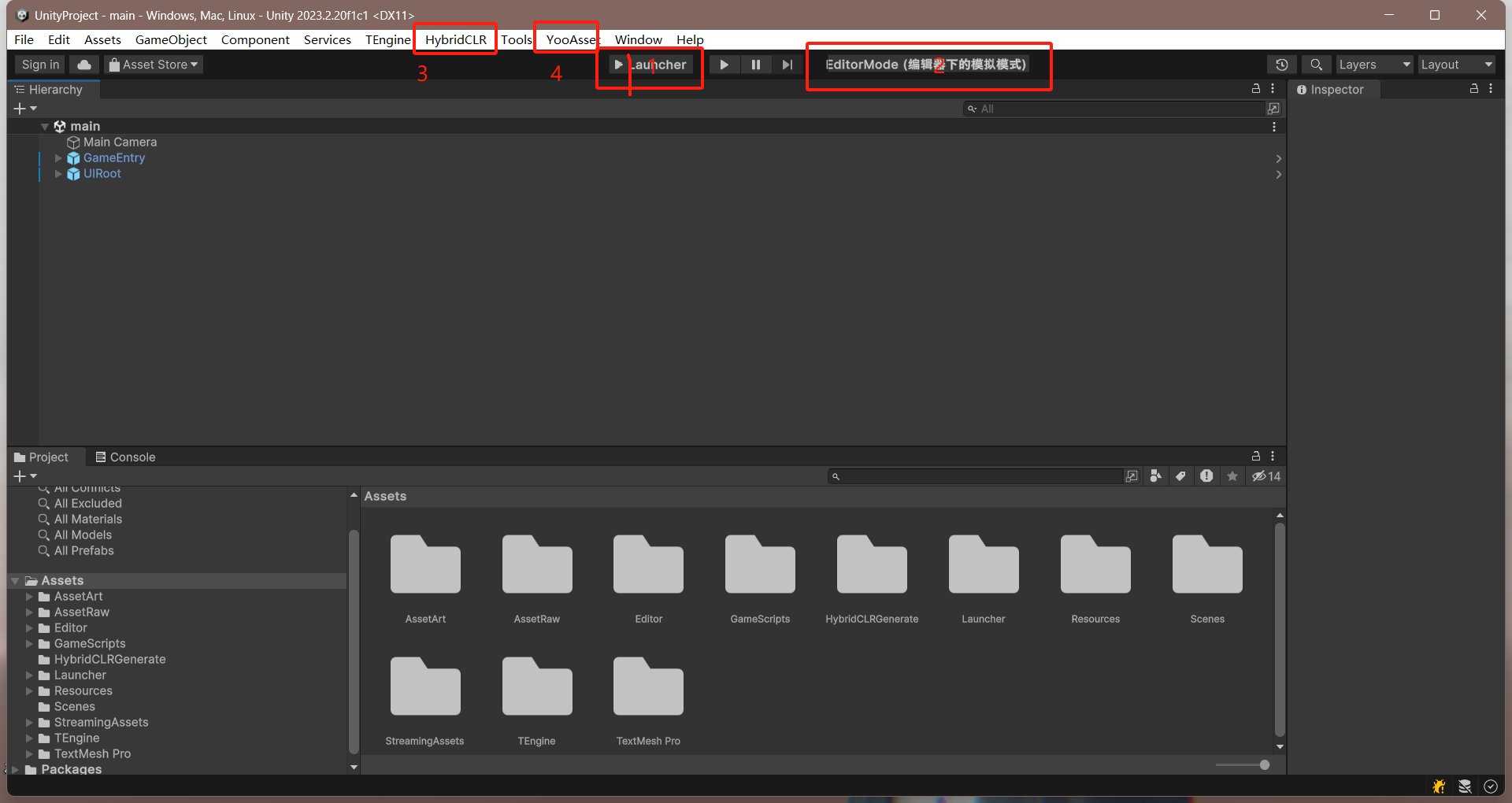The width and height of the screenshot is (1512, 803).
Task: Select Main Camera in Hierarchy
Action: coord(120,142)
